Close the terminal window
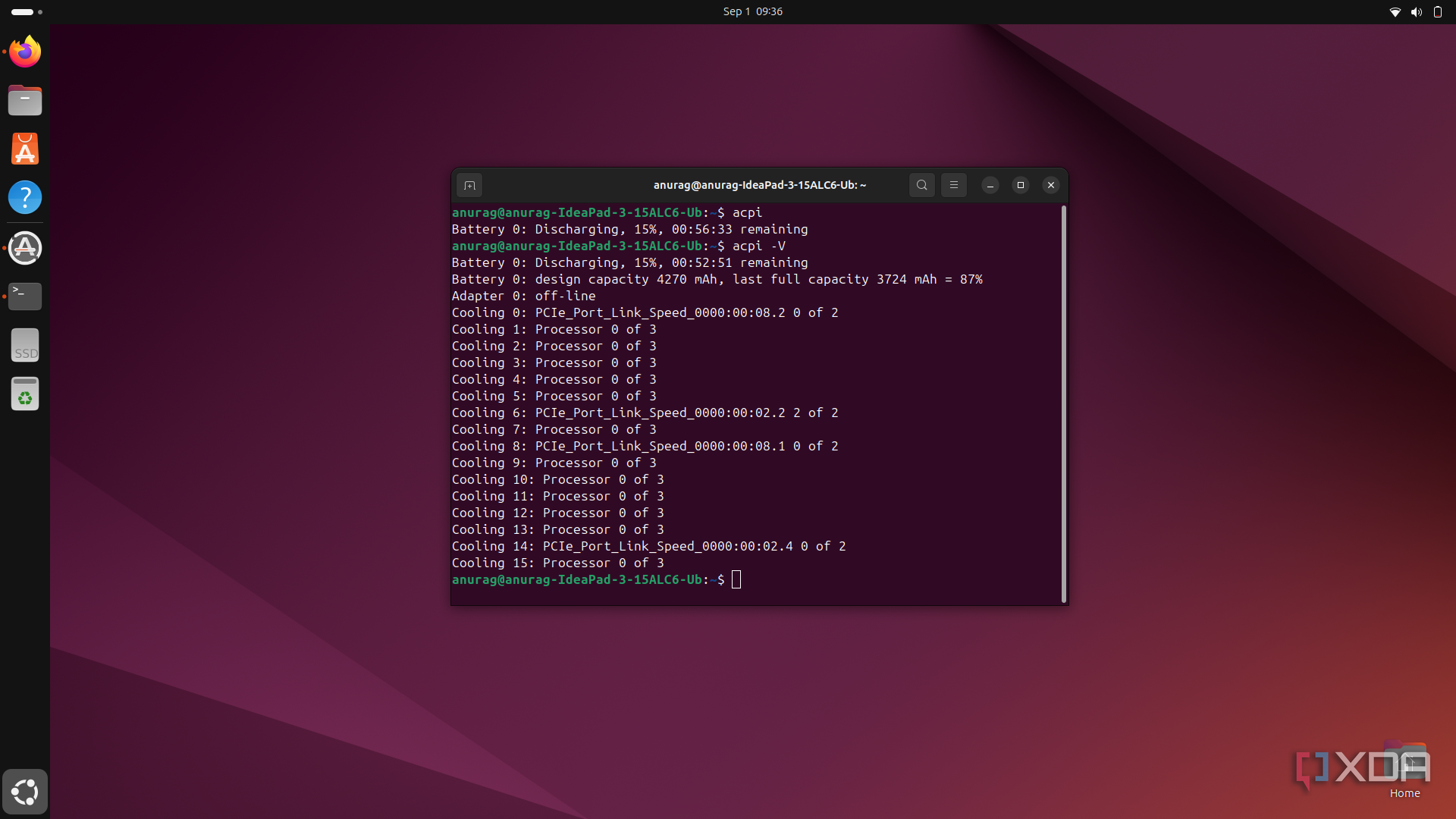 tap(1051, 185)
